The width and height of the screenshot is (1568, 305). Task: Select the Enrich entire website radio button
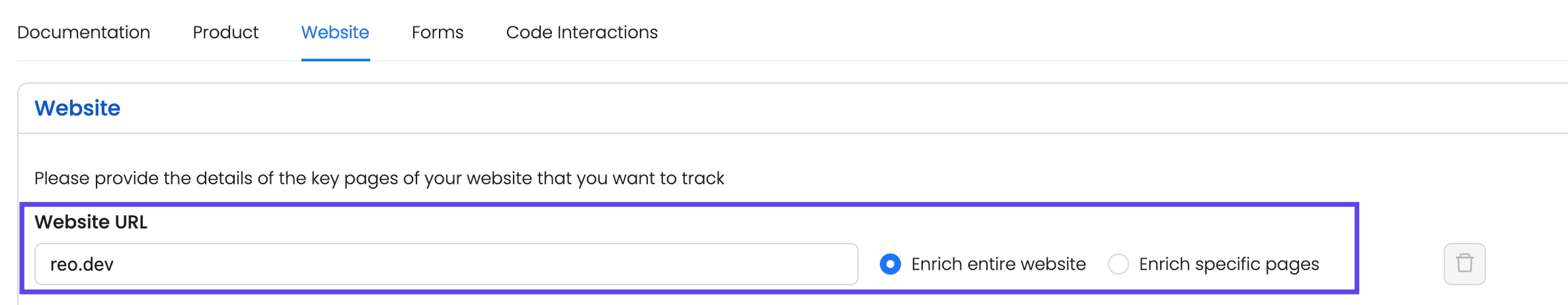pos(890,264)
